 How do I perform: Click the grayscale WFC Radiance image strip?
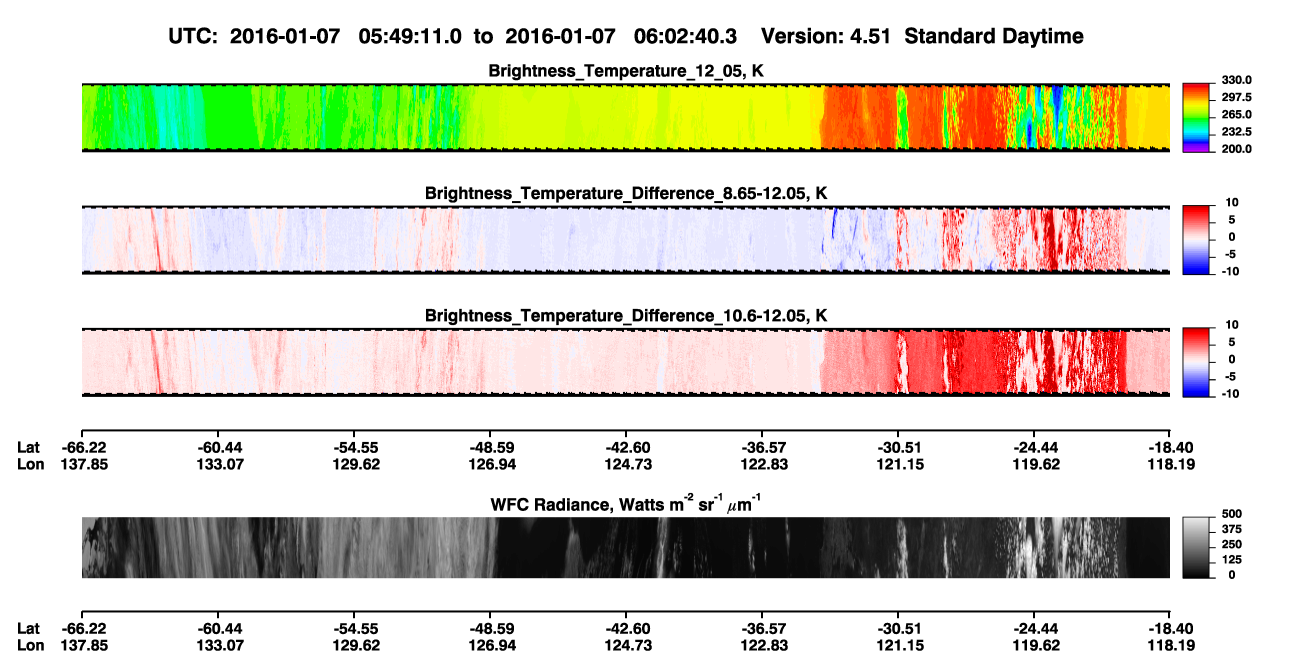point(625,547)
